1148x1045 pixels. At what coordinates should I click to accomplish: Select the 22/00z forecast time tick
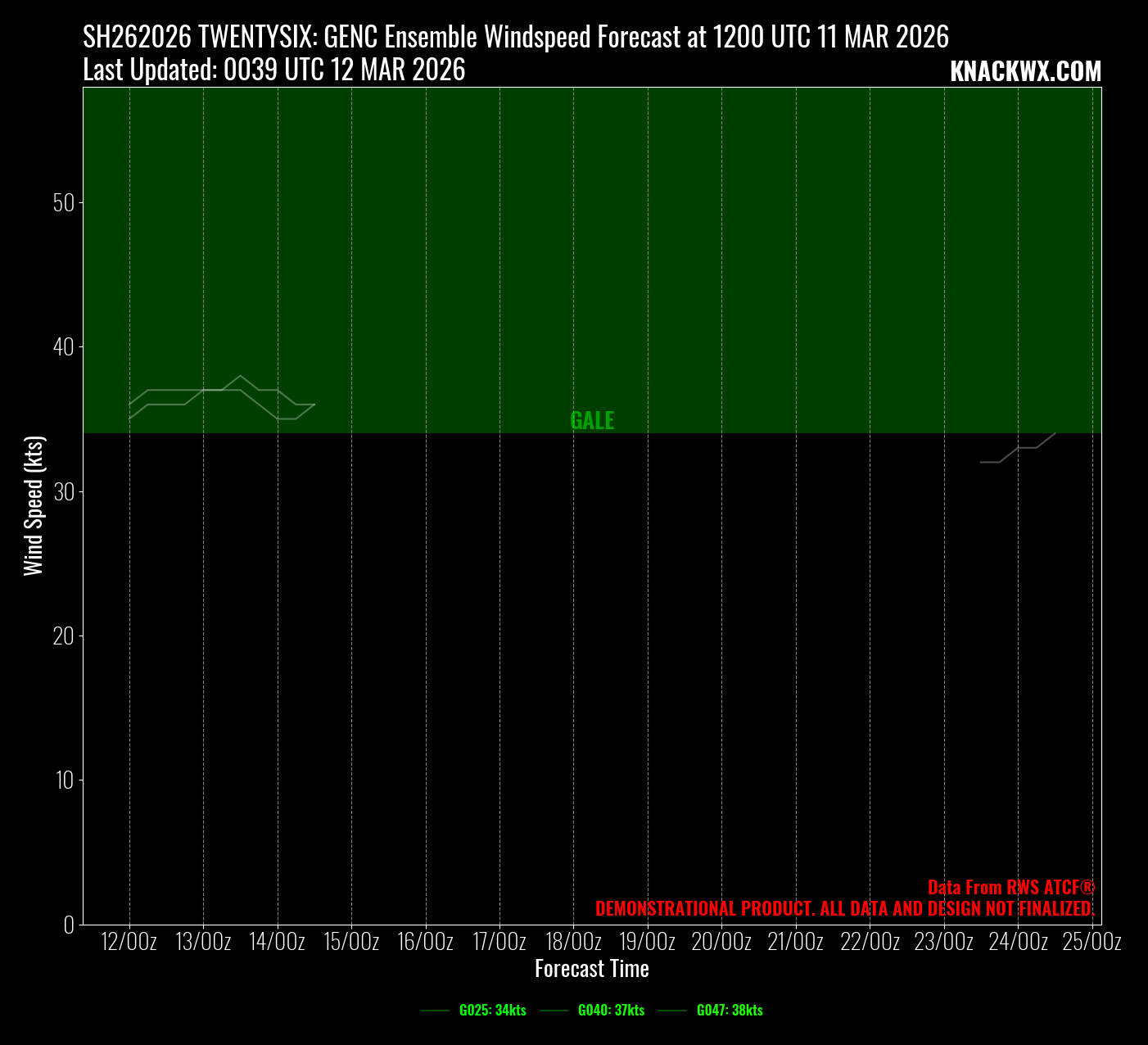870,942
